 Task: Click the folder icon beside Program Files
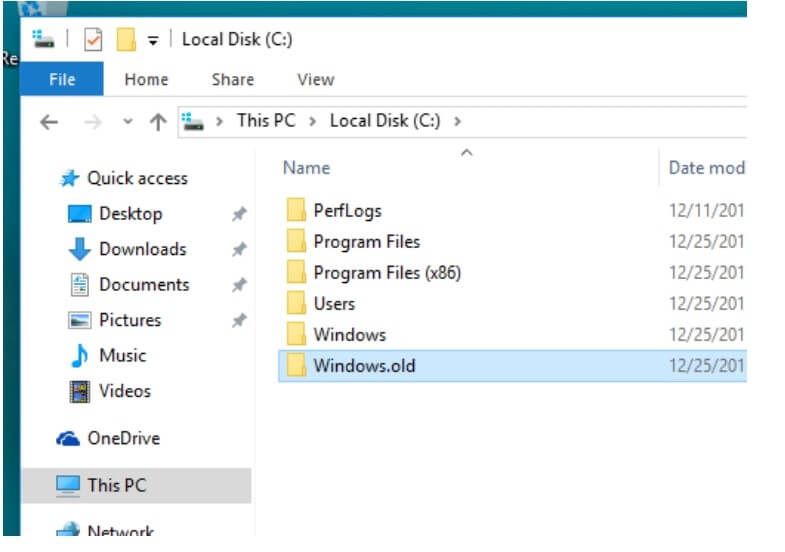tap(296, 241)
